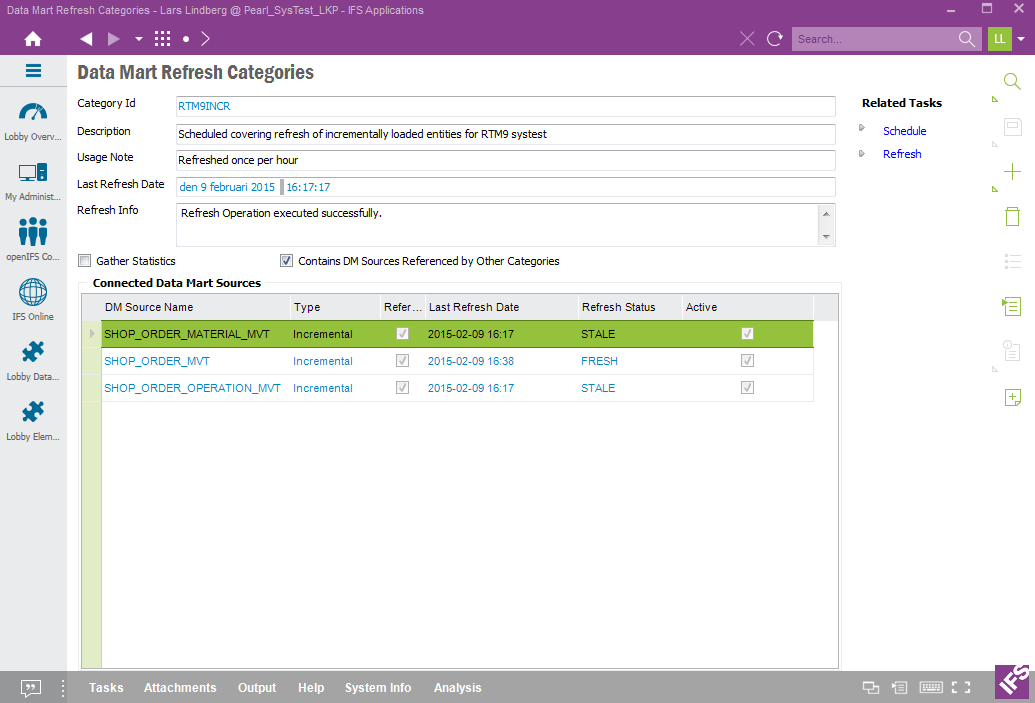The image size is (1035, 703).
Task: Open SHOP_ORDER_OPERATION_MVT source link
Action: [x=192, y=388]
